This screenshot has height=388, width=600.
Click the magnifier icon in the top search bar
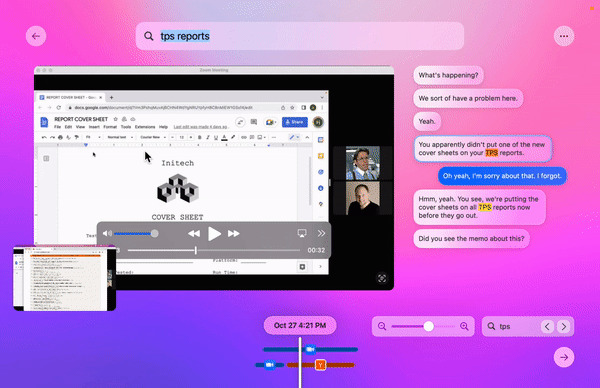(148, 36)
